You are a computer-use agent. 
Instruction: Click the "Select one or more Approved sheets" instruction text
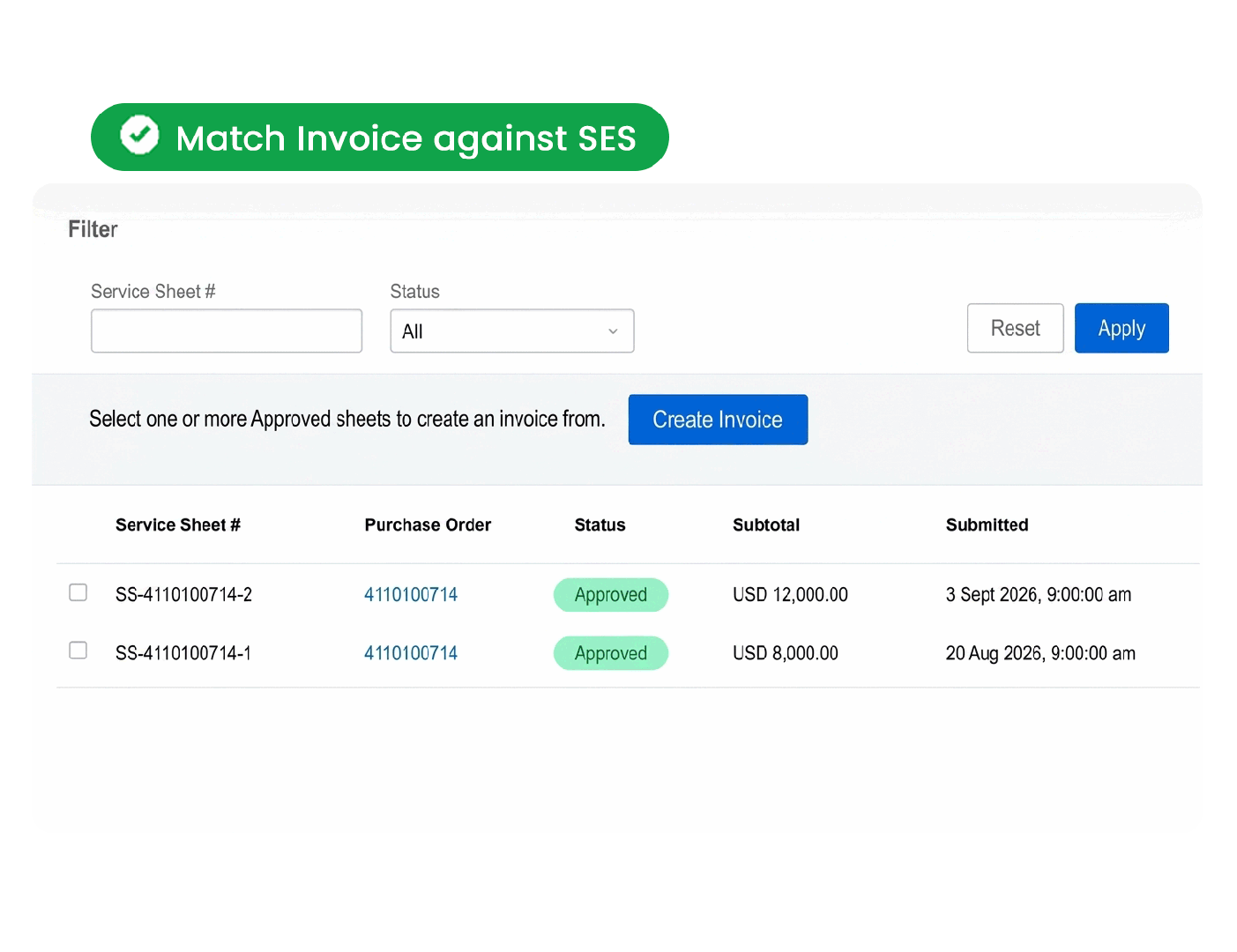[x=347, y=419]
